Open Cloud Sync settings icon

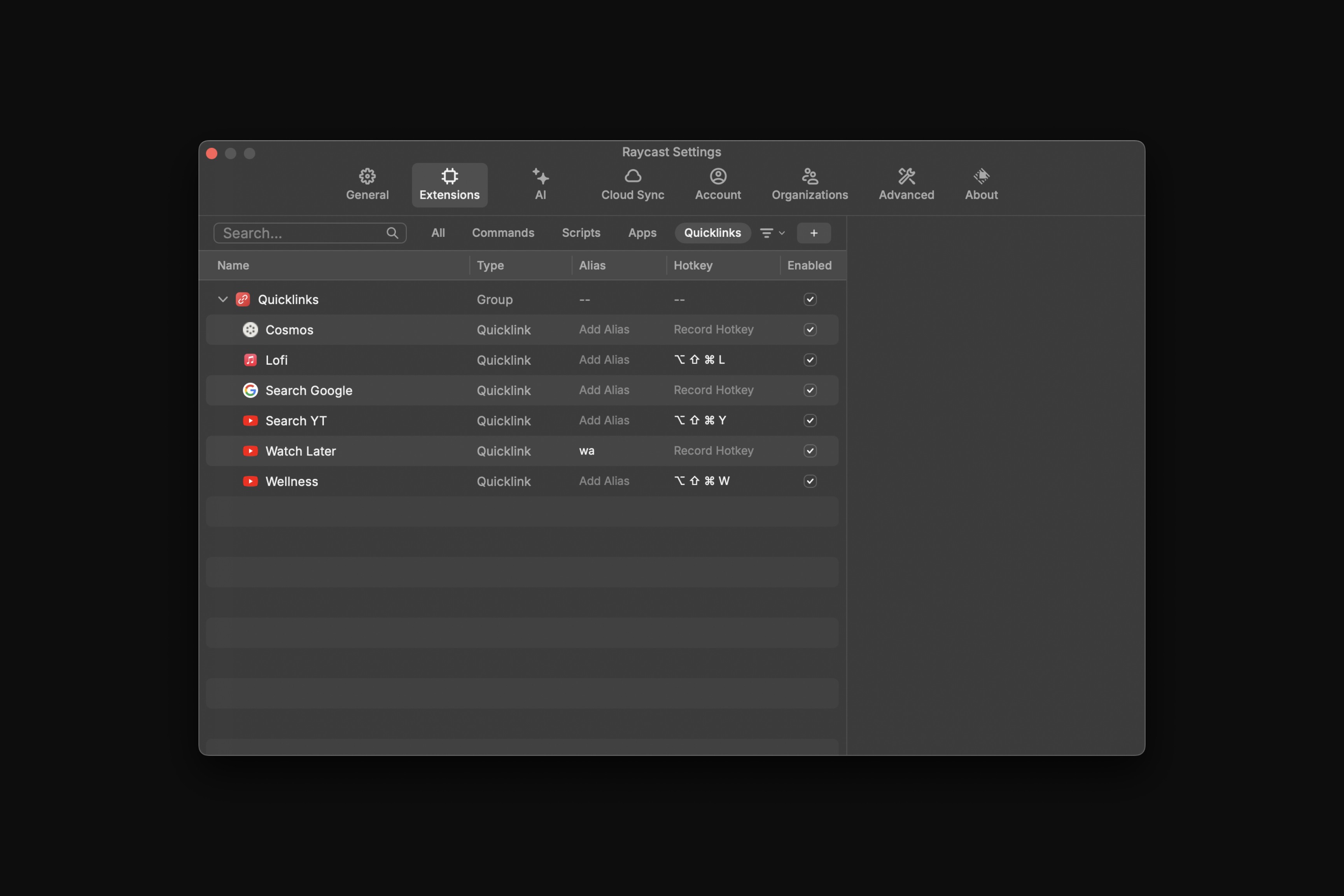pyautogui.click(x=633, y=176)
